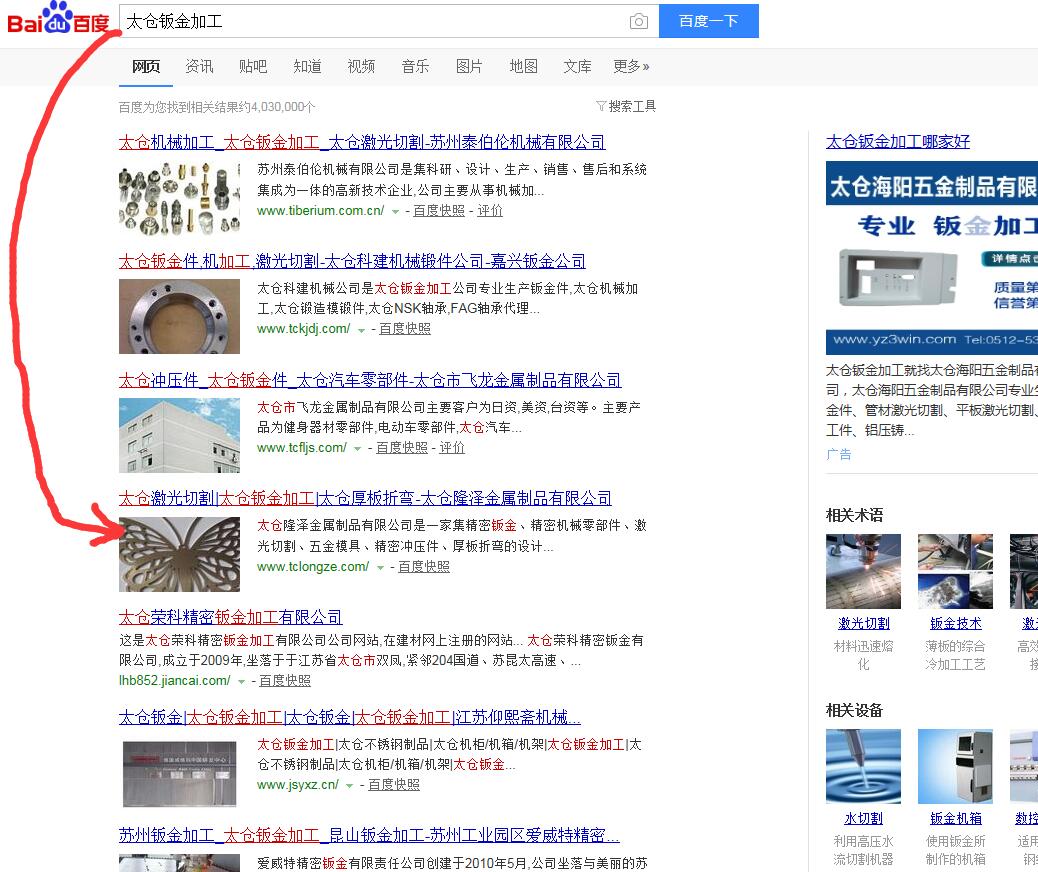The width and height of the screenshot is (1038, 872).
Task: Click the 钣金技术 term image
Action: 955,571
